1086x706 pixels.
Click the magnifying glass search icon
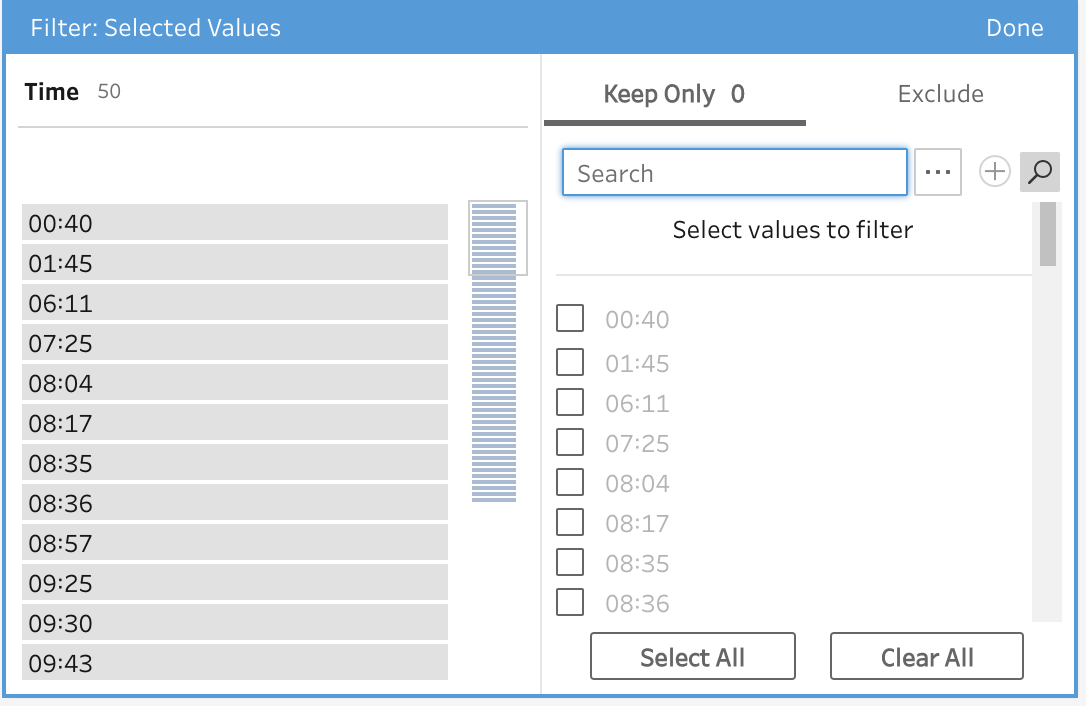(1040, 172)
